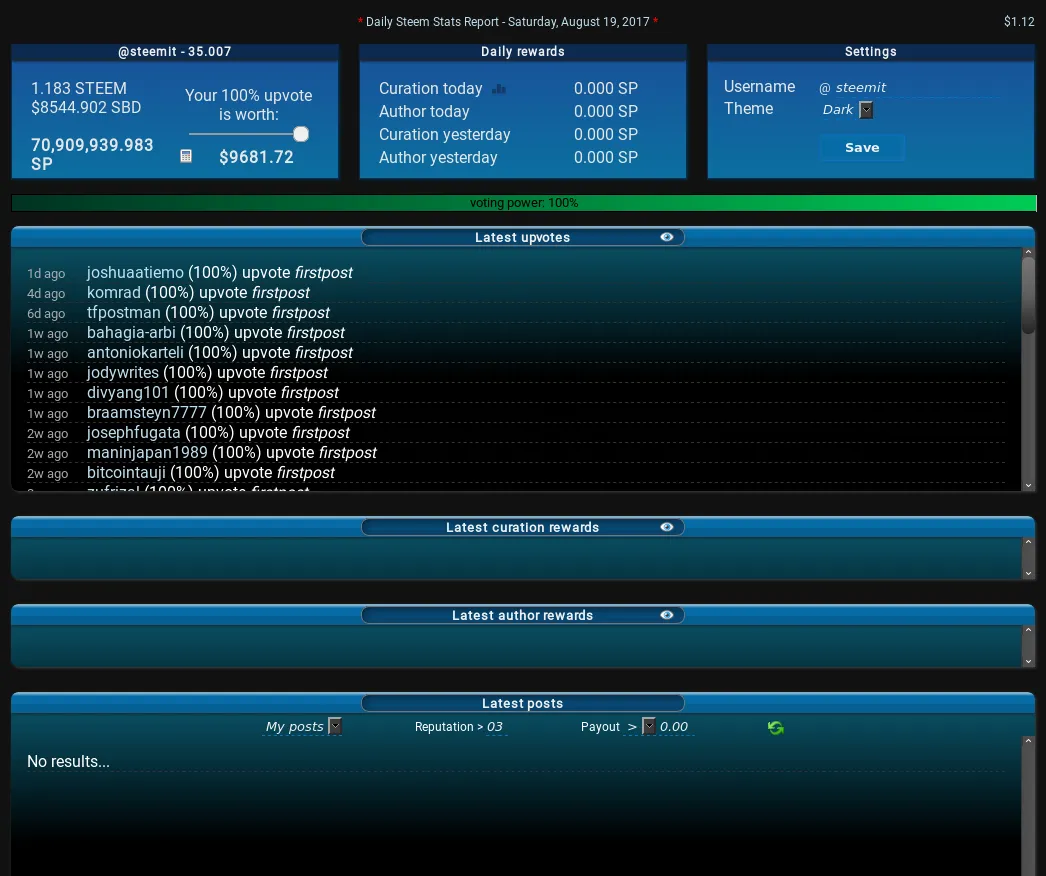Open the Payout comparison dropdown
Screen dimensions: 1046x876
coord(649,726)
